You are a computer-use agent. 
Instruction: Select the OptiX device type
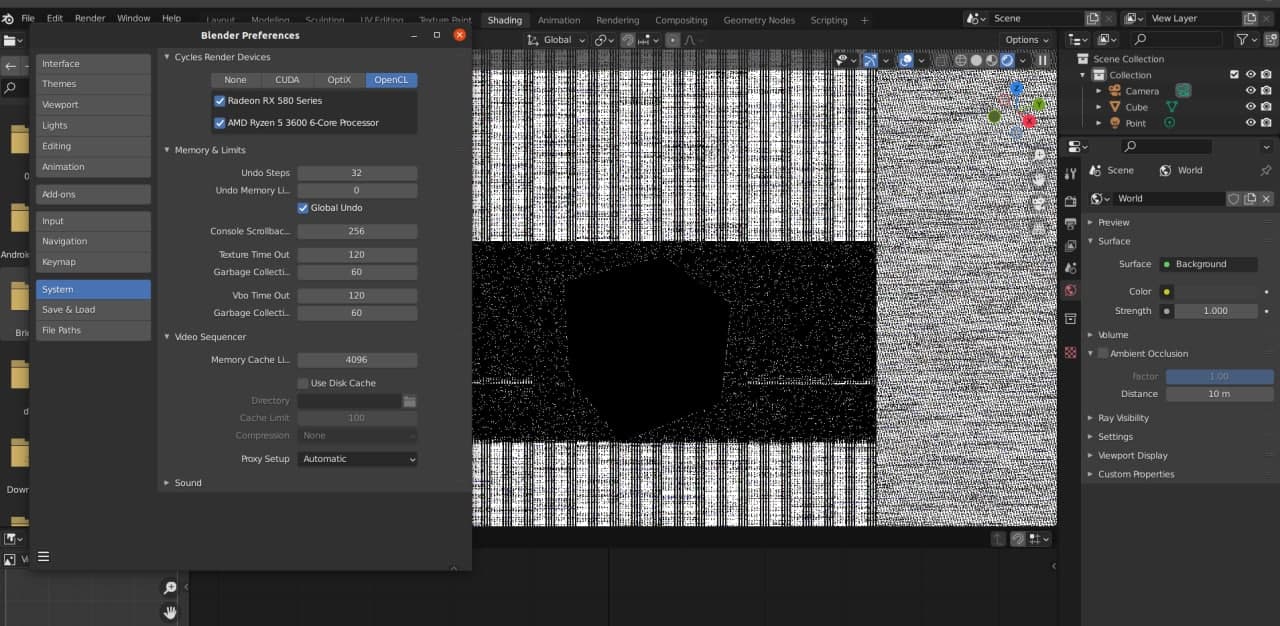[x=340, y=80]
